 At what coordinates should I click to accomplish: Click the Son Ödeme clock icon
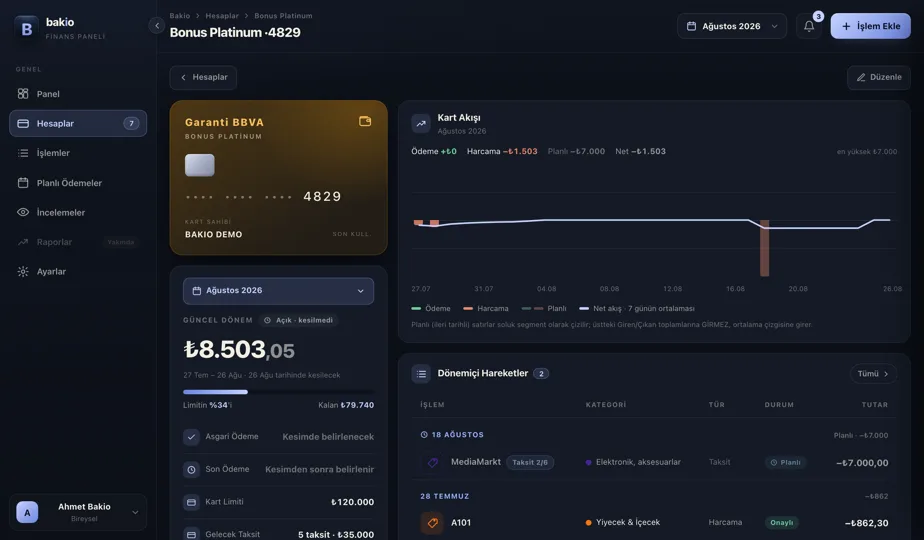point(191,469)
